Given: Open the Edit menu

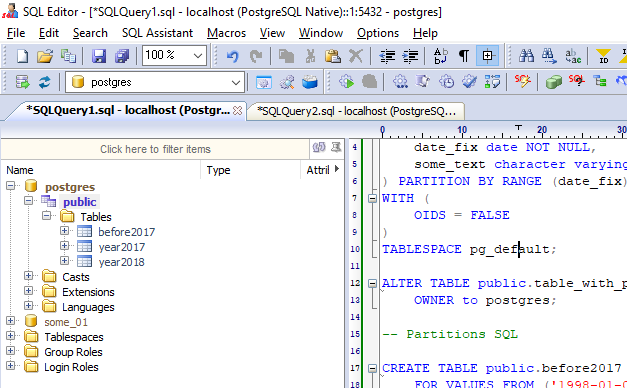Looking at the screenshot, I should [x=49, y=33].
